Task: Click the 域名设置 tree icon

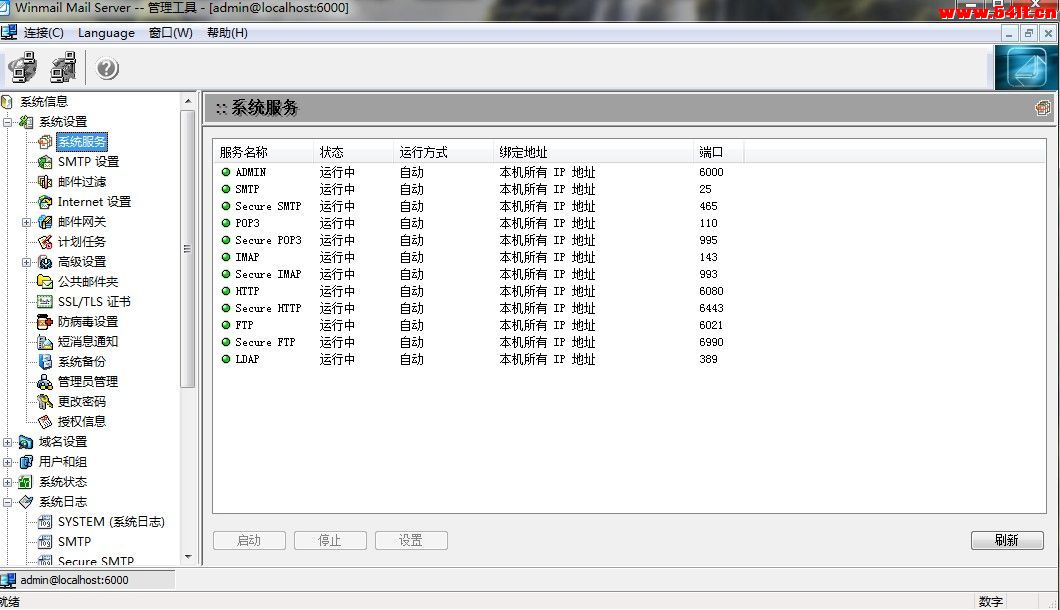Action: coord(26,442)
